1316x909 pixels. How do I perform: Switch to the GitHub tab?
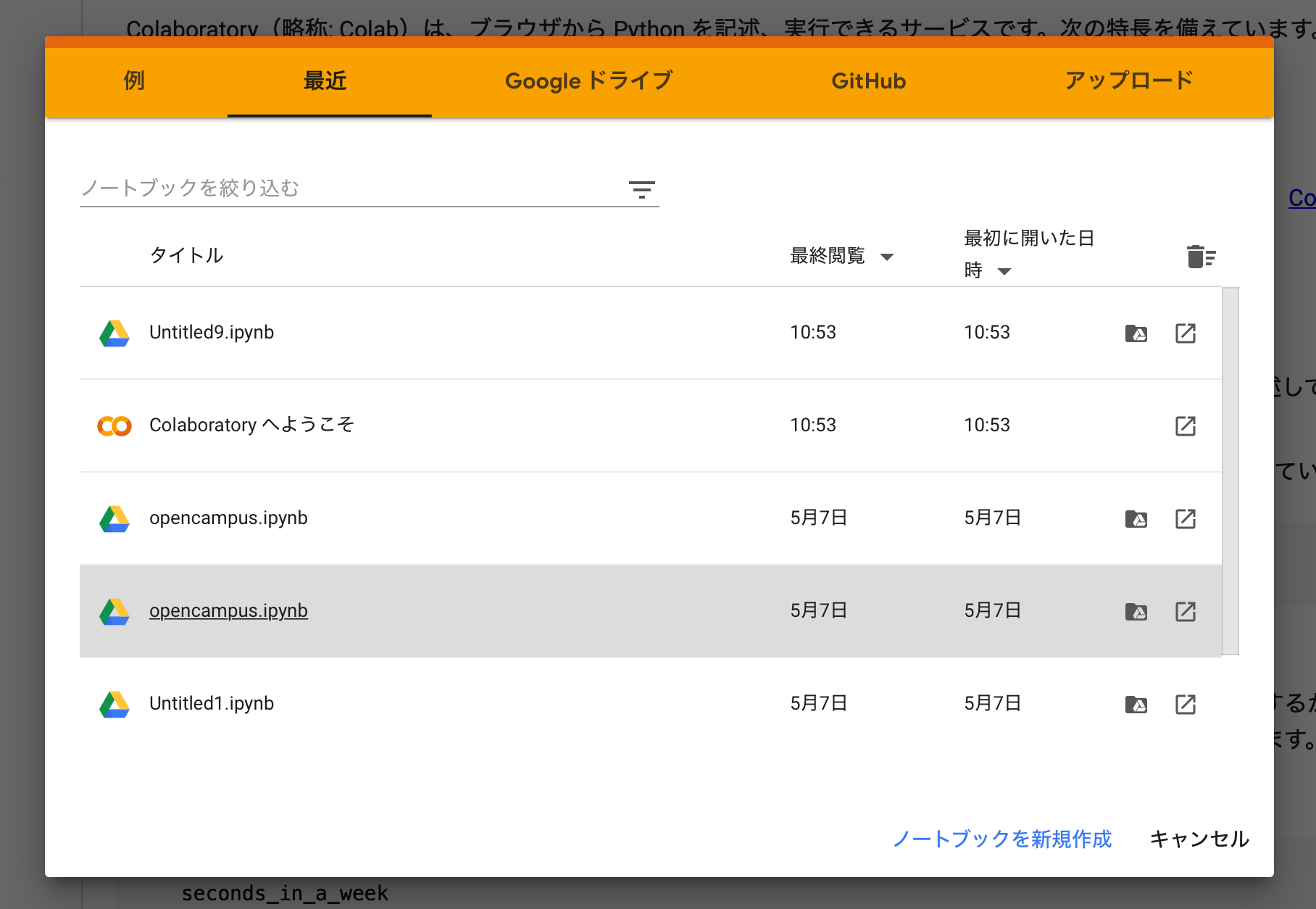[x=868, y=80]
